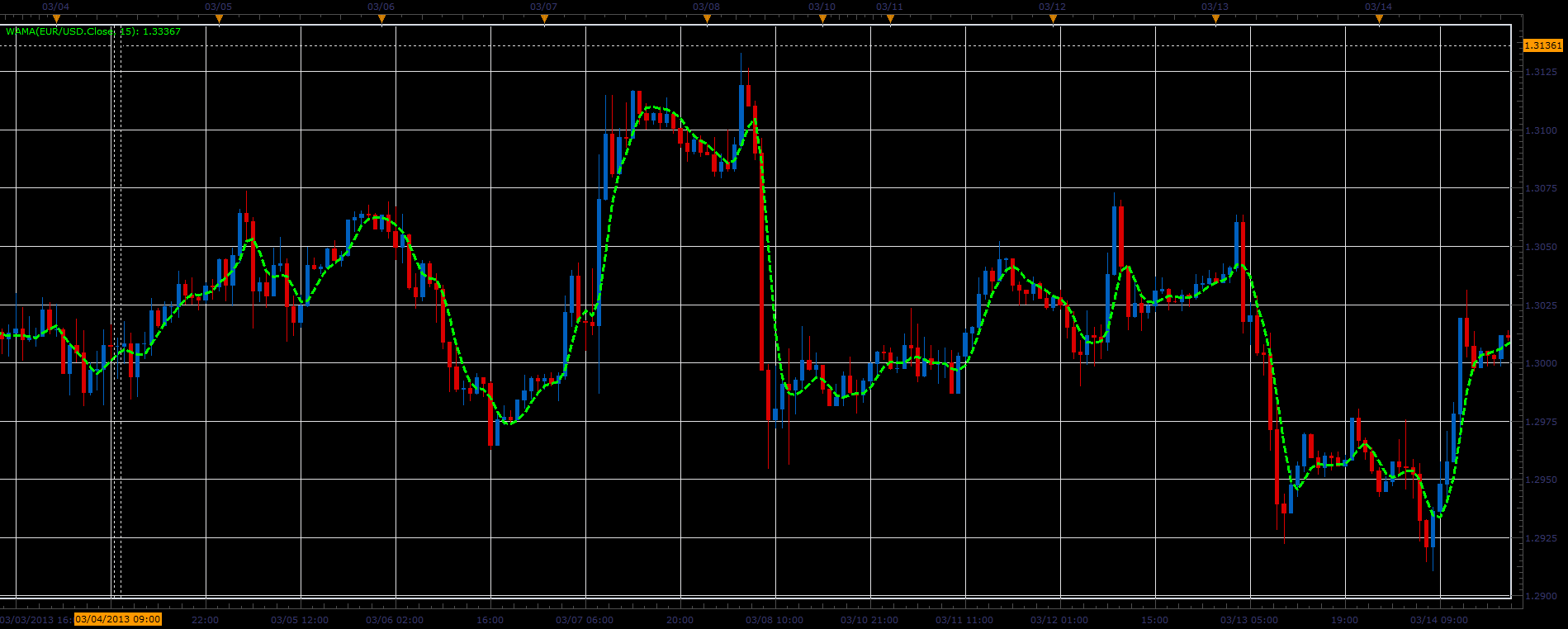This screenshot has height=629, width=1568.
Task: Click the 1.3125 price axis label
Action: [x=1541, y=72]
